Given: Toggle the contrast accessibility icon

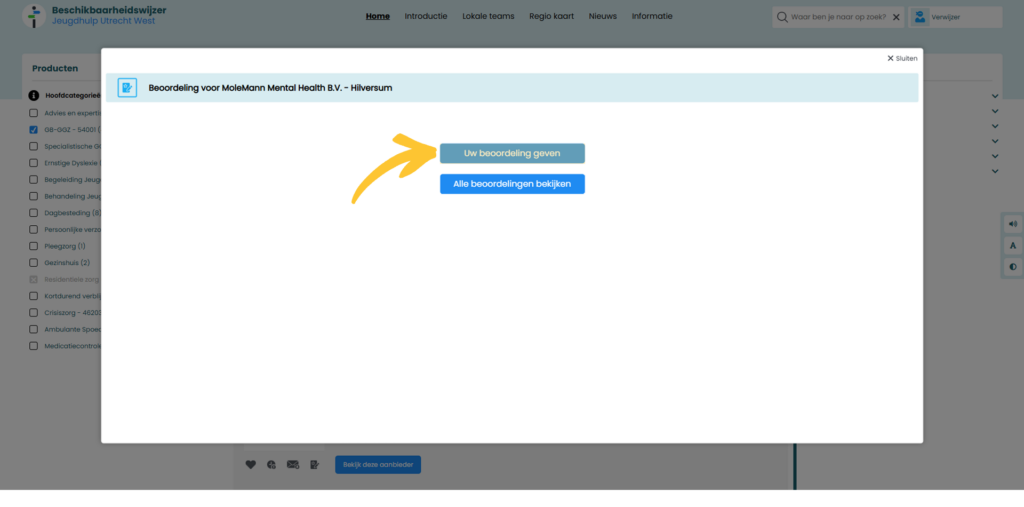Looking at the screenshot, I should 1013,267.
